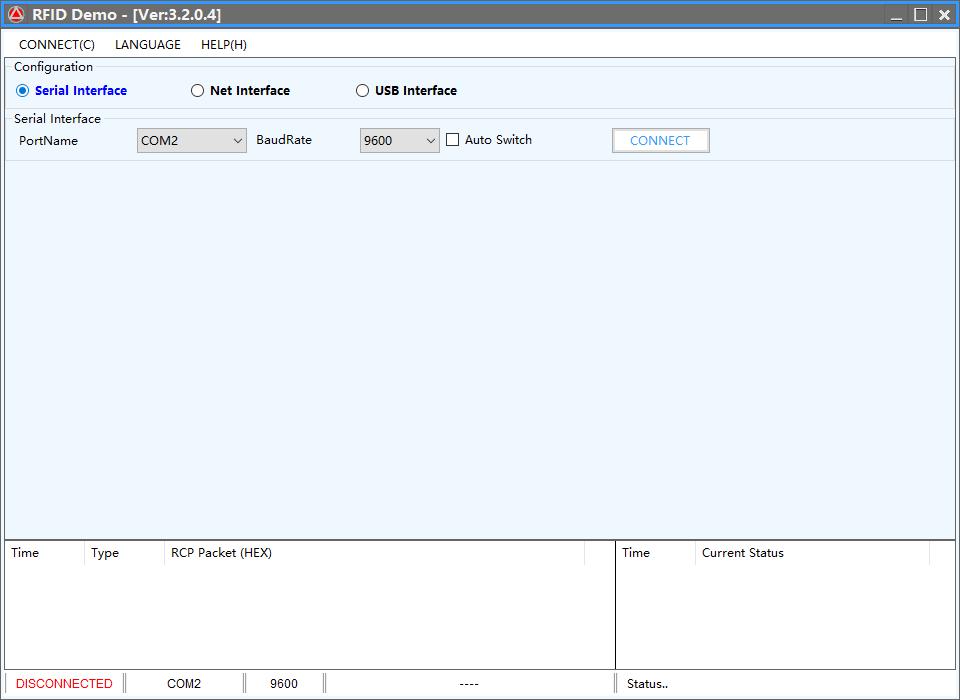Switch to USB Interface mode
The height and width of the screenshot is (700, 960).
363,91
